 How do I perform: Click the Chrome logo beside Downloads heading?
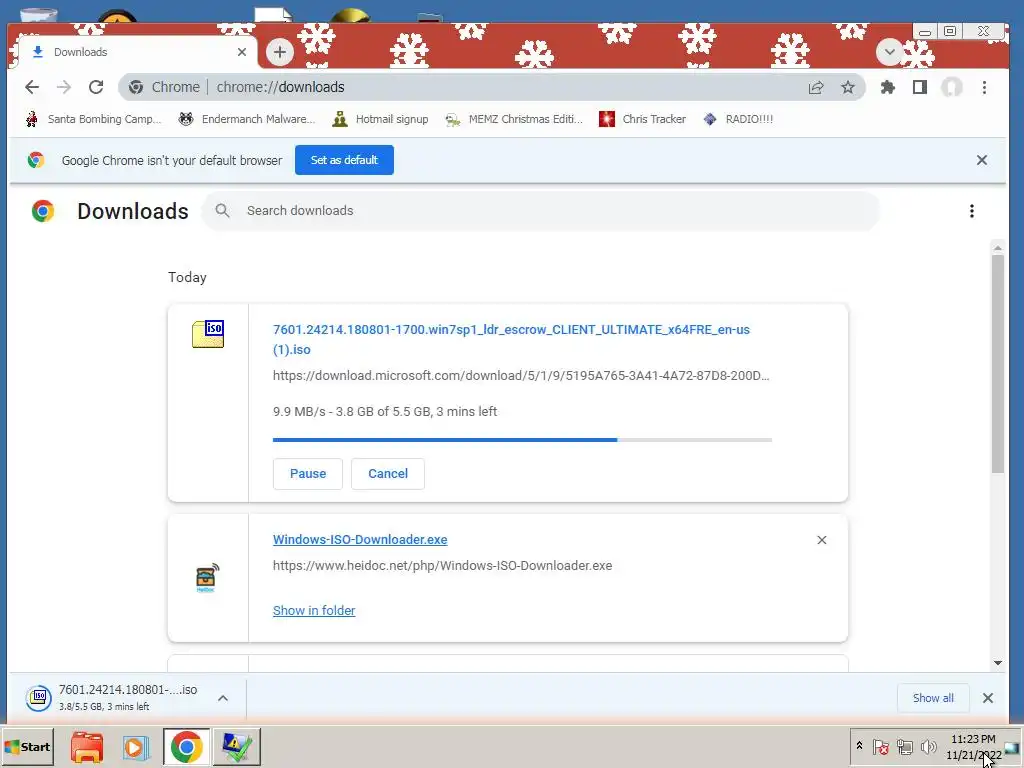(x=43, y=211)
